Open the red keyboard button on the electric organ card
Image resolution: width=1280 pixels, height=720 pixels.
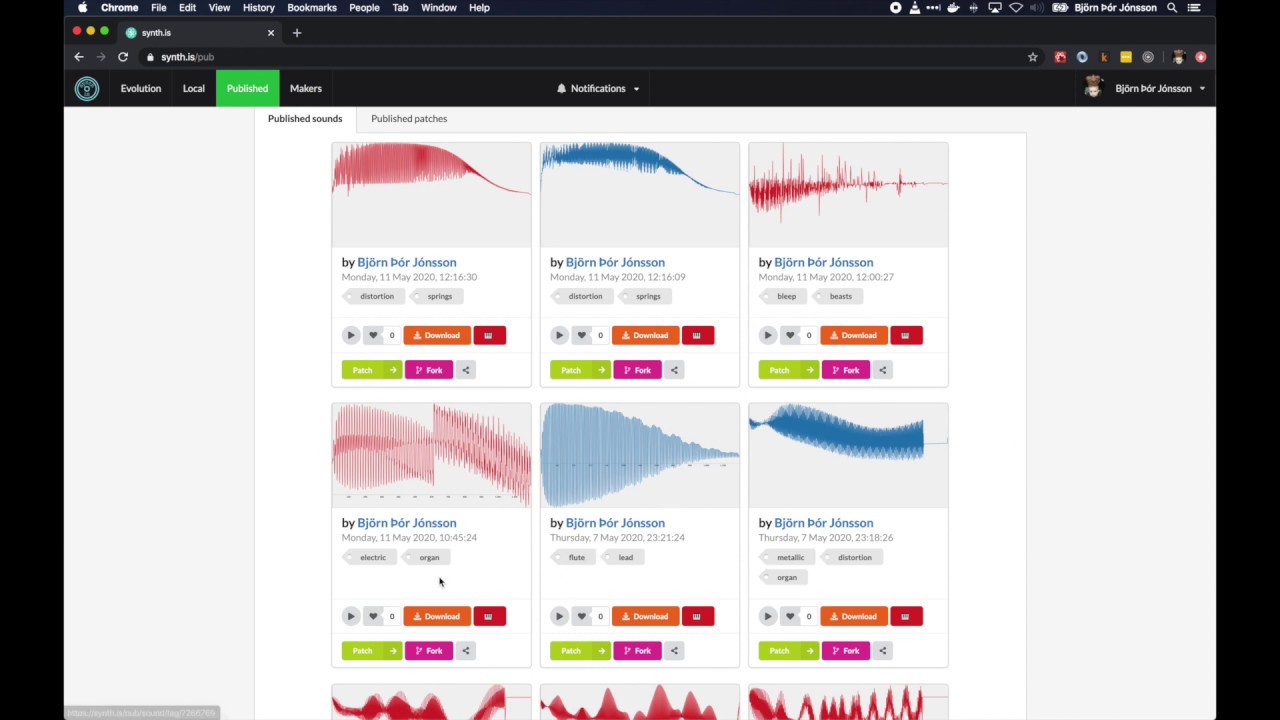(489, 616)
